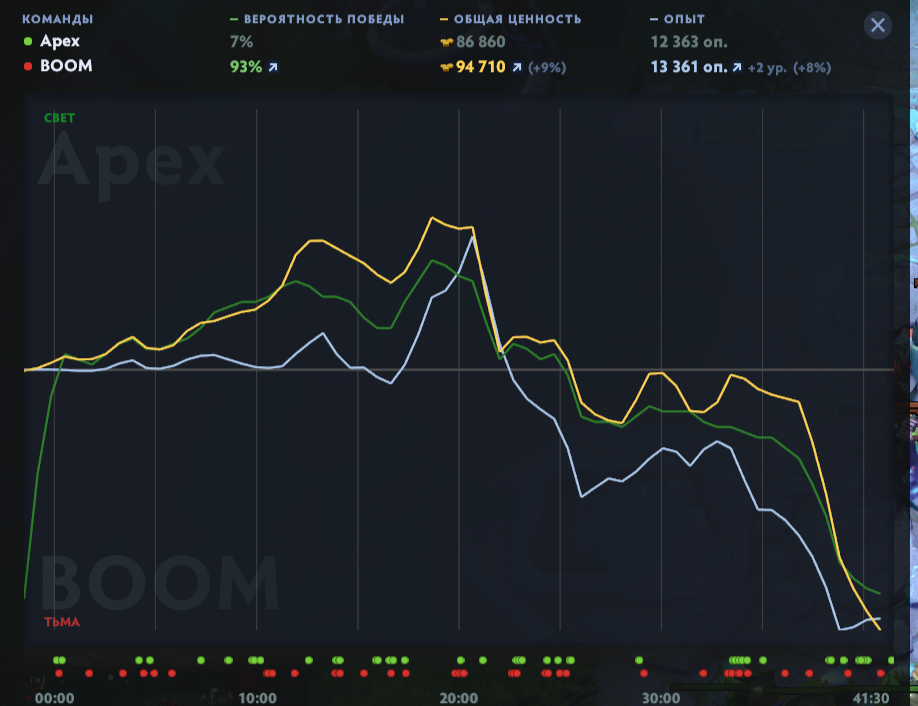Click the 10:00 time label
Viewport: 918px width, 706px height.
pos(257,698)
